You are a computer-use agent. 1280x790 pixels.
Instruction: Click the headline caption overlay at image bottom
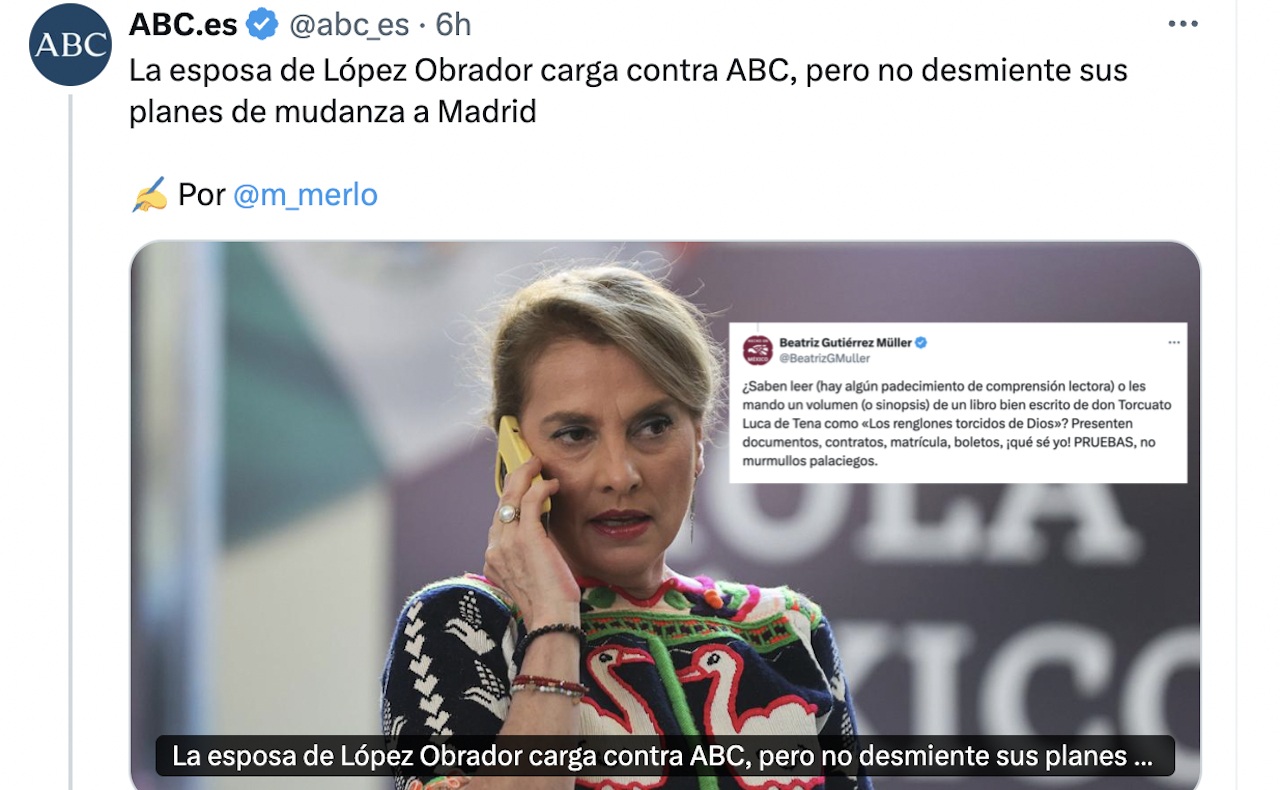664,756
